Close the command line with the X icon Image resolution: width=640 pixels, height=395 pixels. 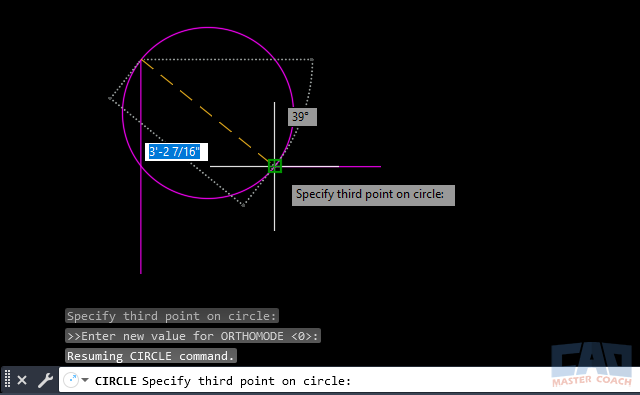coord(22,381)
